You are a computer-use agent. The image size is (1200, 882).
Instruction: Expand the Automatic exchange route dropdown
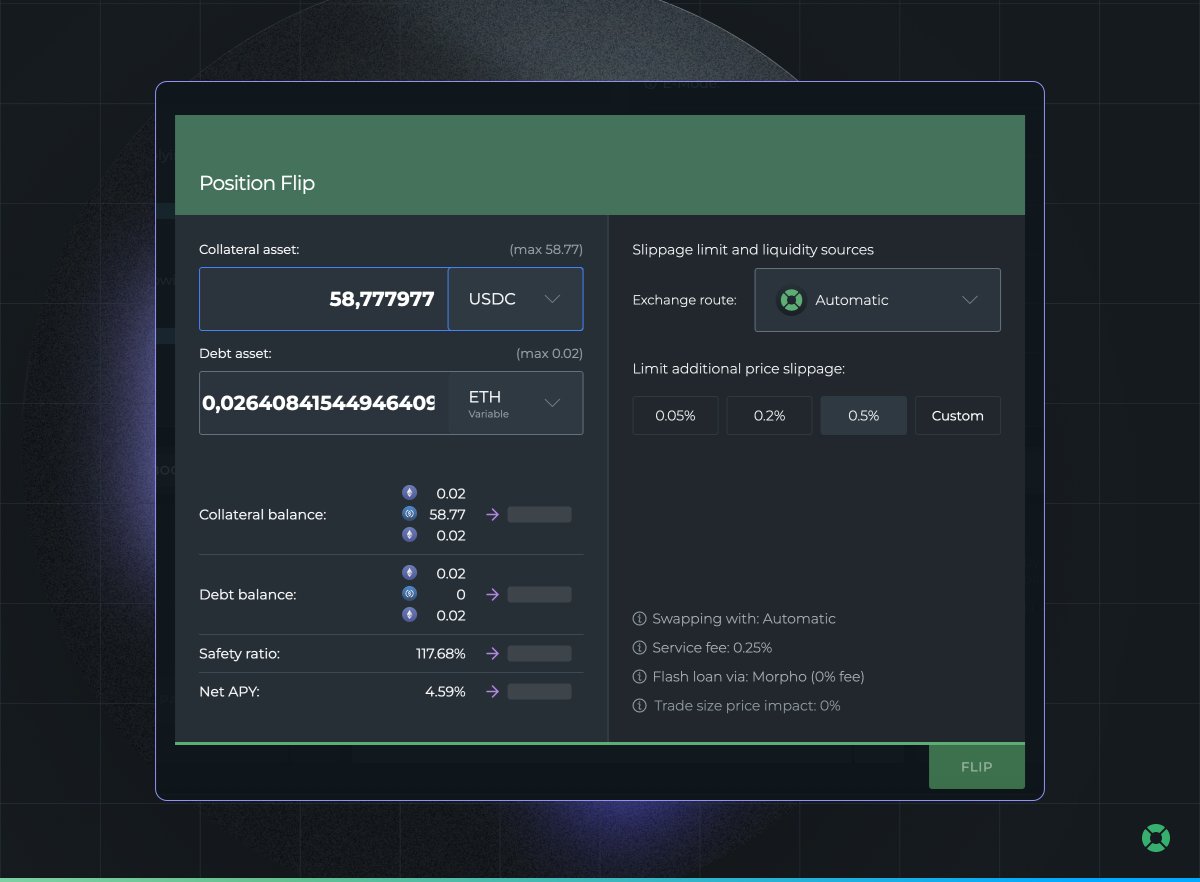(x=877, y=300)
